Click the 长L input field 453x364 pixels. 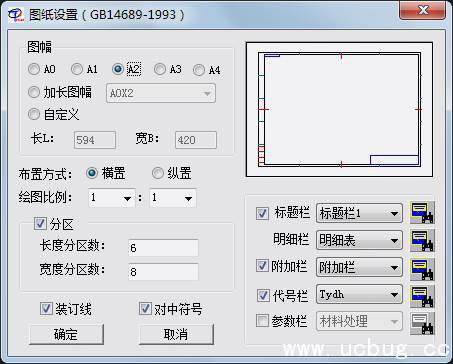(x=95, y=140)
